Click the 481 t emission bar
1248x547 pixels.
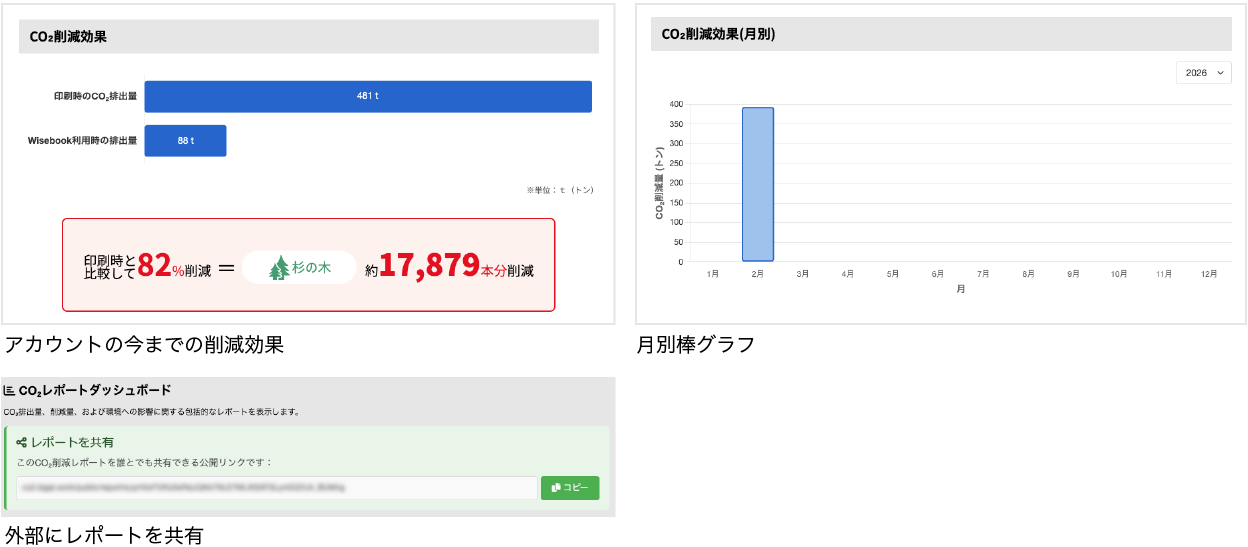[368, 96]
